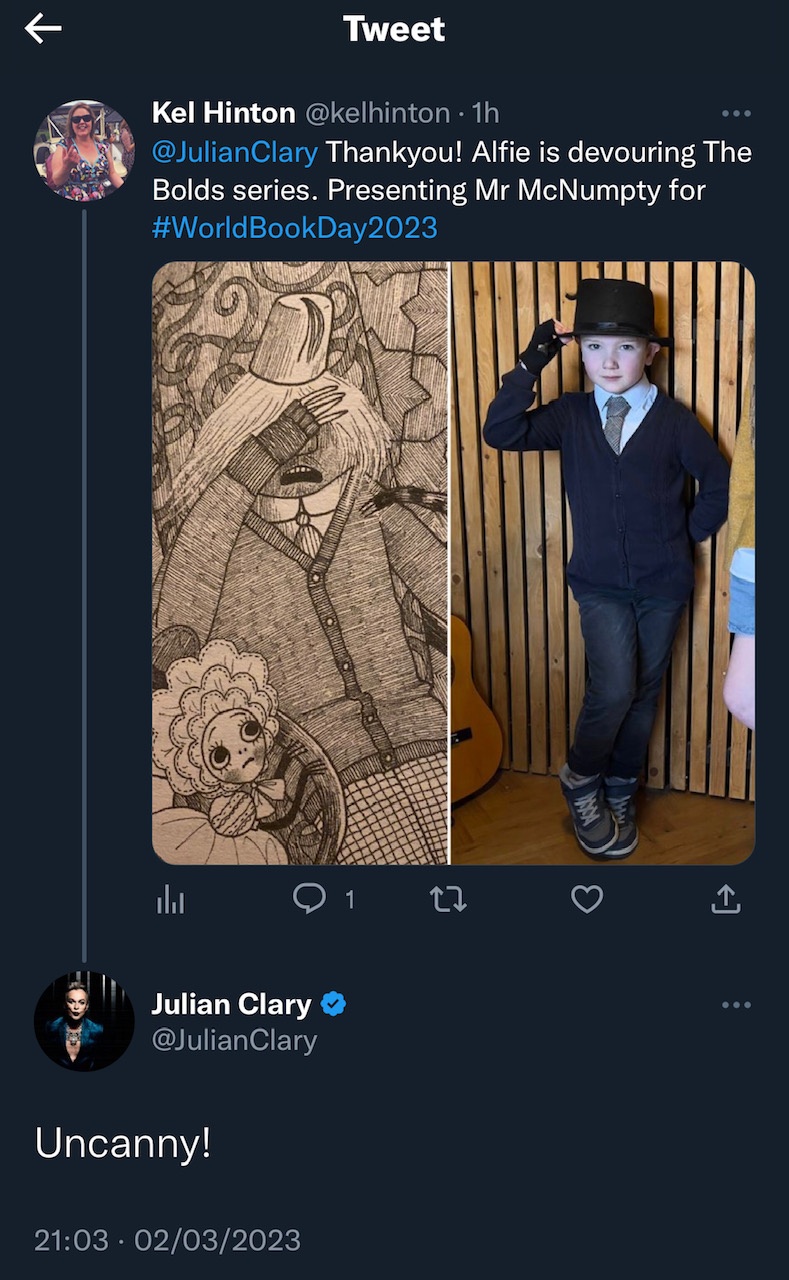Viewport: 789px width, 1280px height.
Task: Open the Julian Clary display name
Action: [231, 1004]
